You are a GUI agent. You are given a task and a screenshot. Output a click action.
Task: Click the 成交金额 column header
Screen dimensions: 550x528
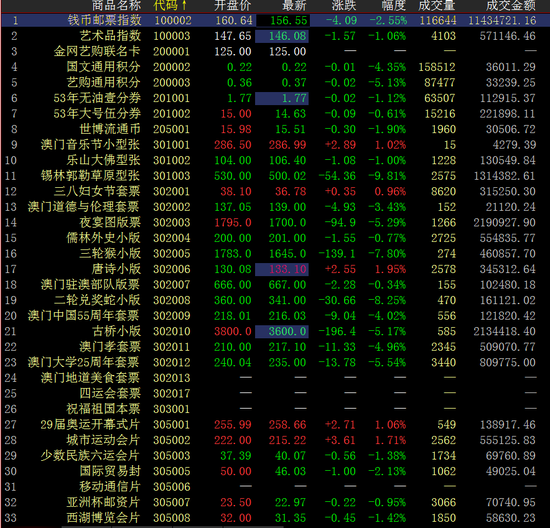click(511, 5)
